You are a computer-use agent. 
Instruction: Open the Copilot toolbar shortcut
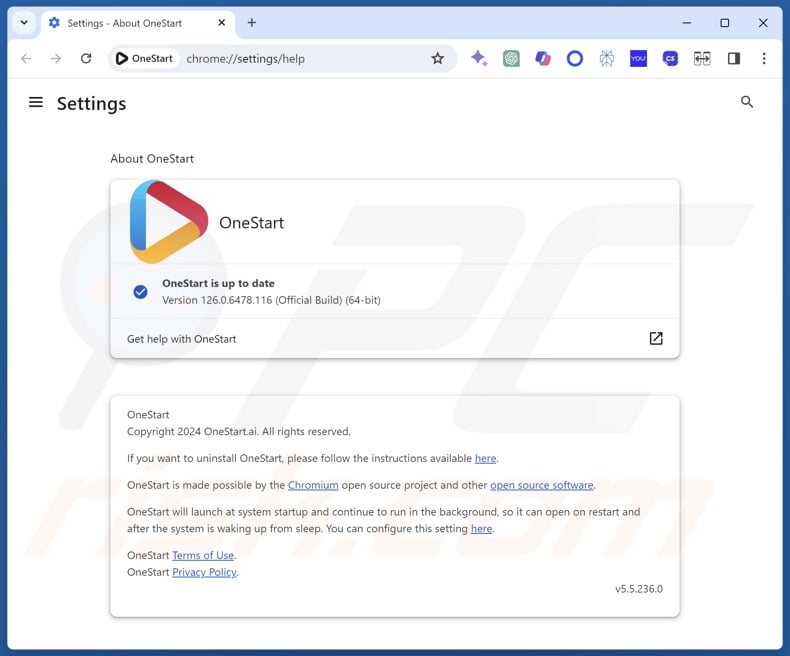click(543, 59)
